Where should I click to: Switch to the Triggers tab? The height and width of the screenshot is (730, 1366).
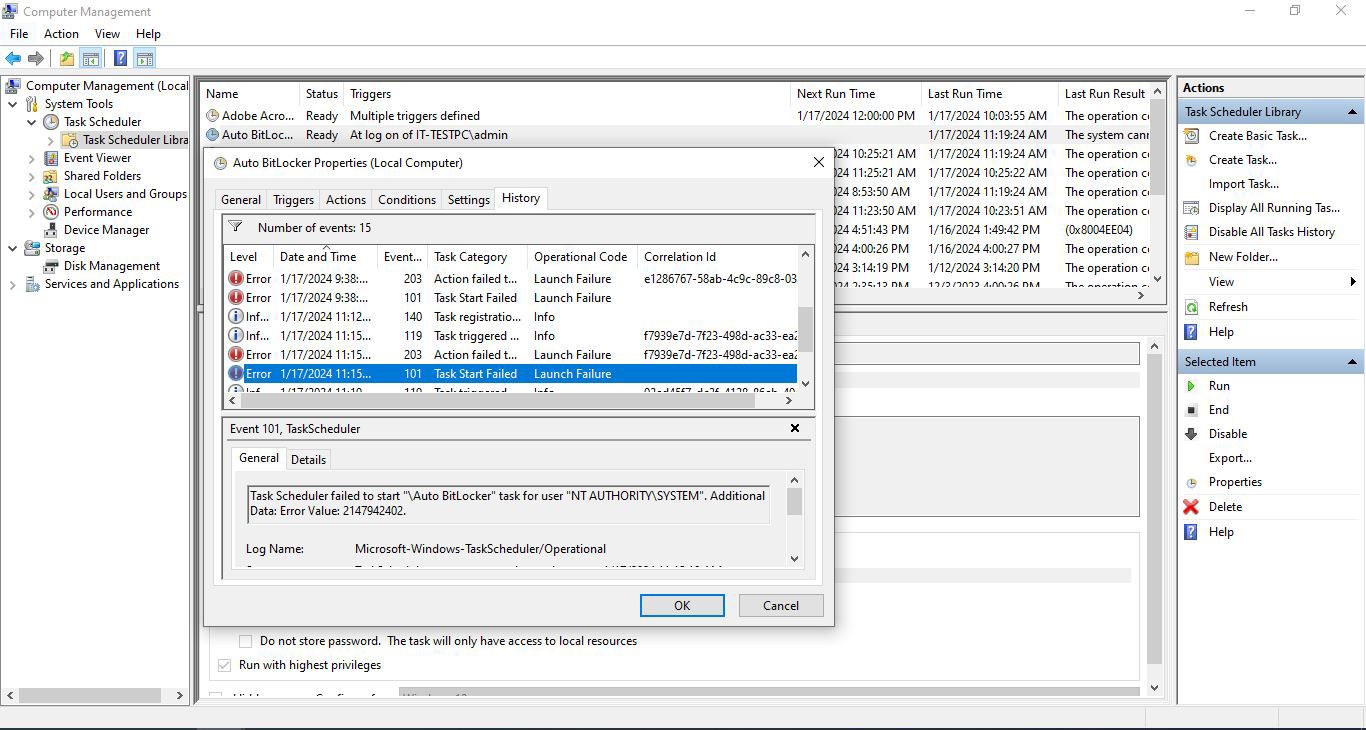tap(293, 200)
